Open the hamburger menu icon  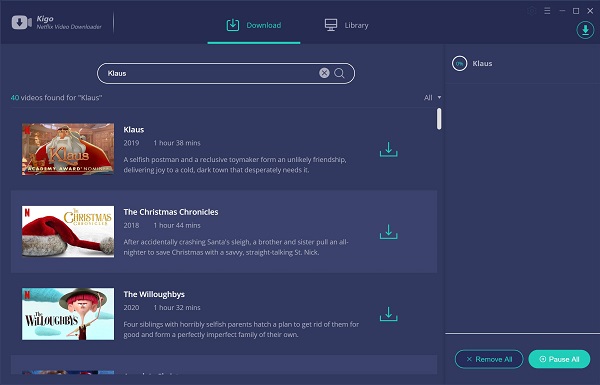(x=547, y=11)
